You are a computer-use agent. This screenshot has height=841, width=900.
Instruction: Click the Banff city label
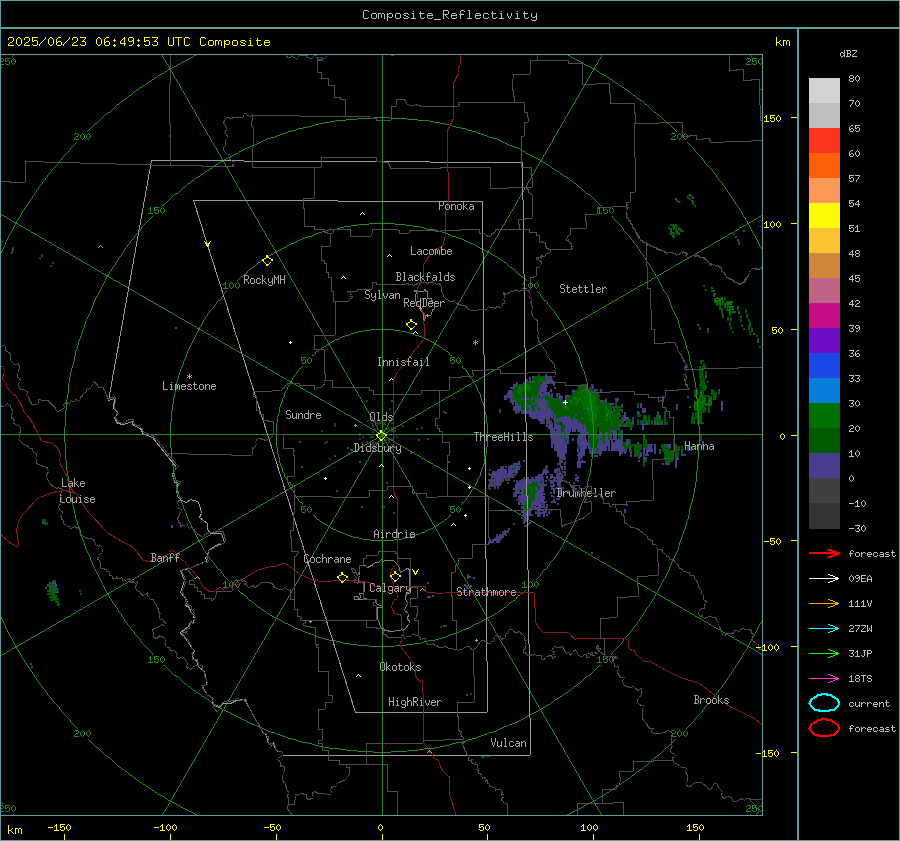point(165,557)
